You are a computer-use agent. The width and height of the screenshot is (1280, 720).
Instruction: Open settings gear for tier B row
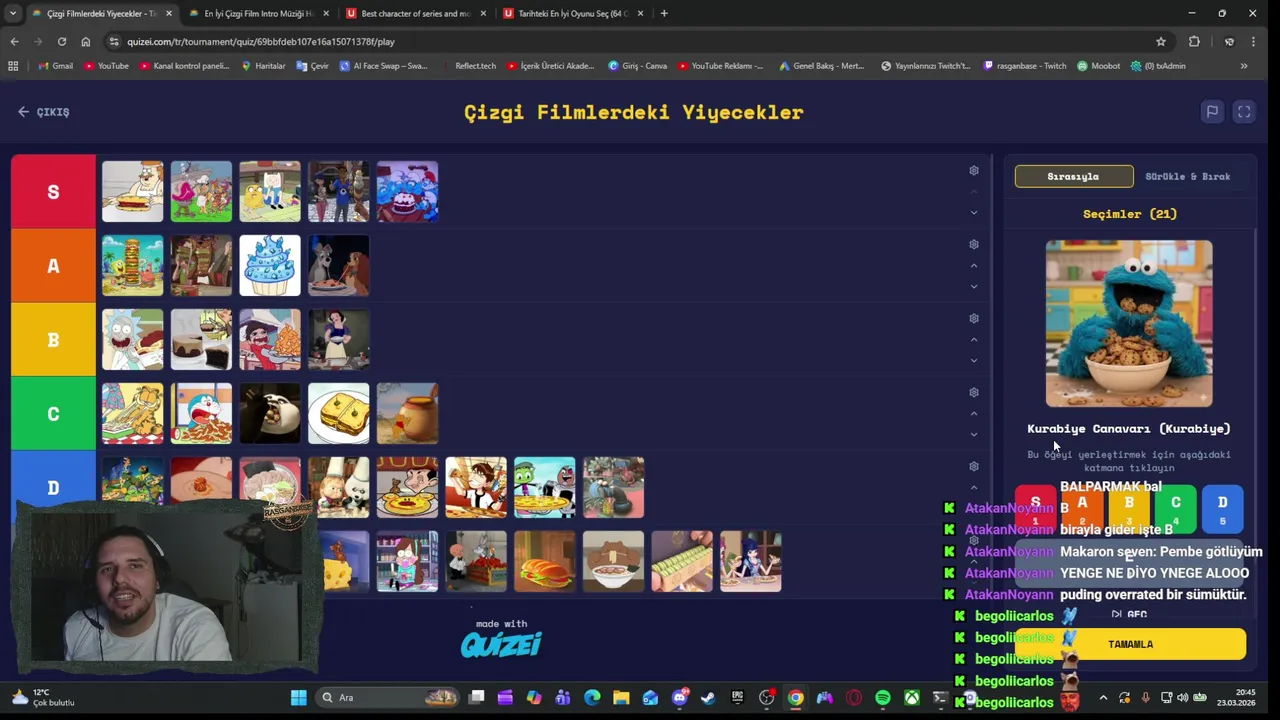[974, 319]
